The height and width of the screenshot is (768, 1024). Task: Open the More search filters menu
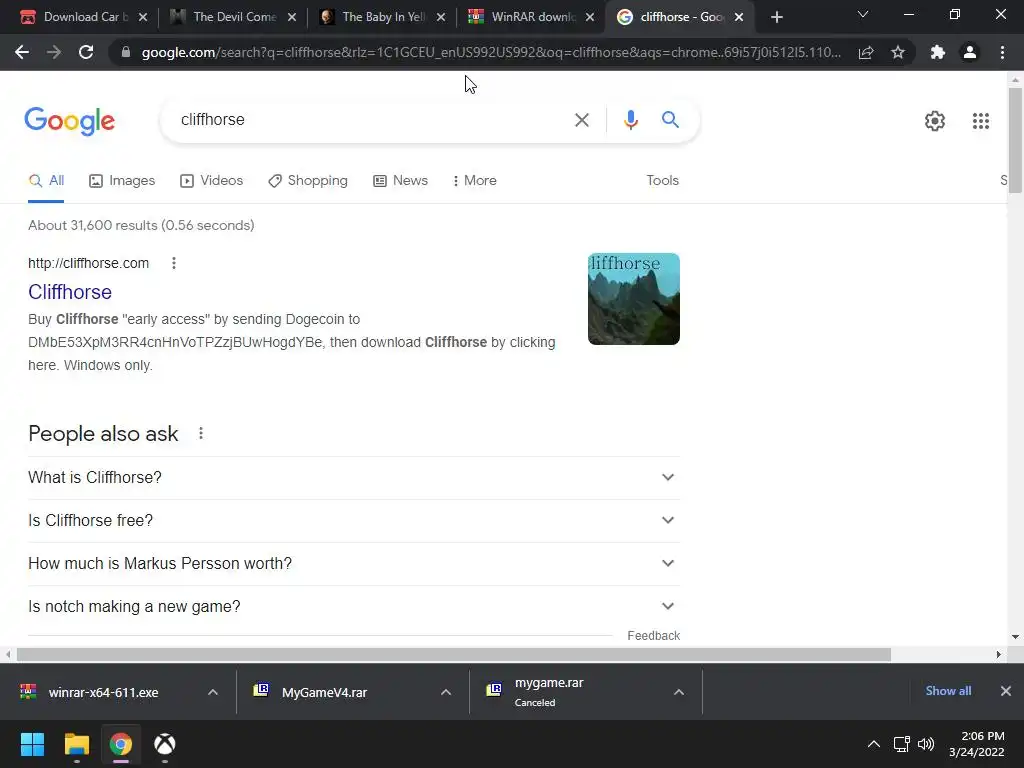[475, 181]
